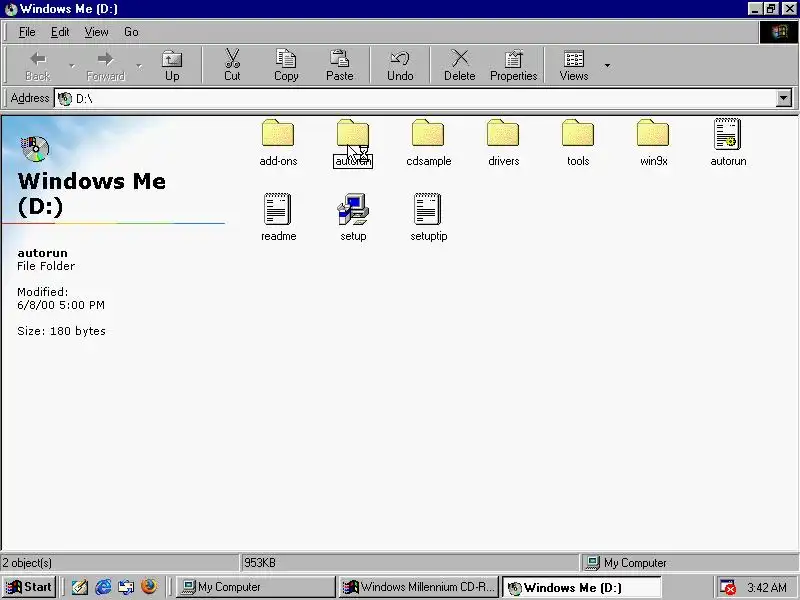Click the Forward toolbar button
800x600 pixels.
point(105,66)
